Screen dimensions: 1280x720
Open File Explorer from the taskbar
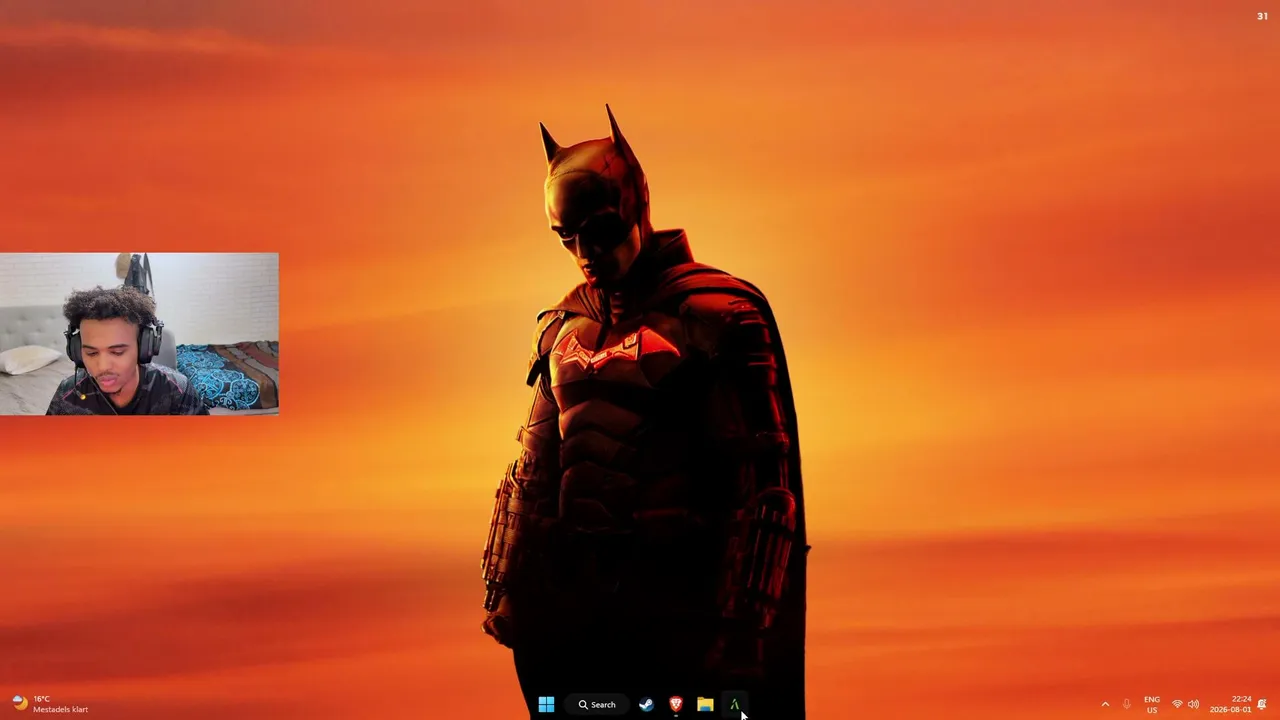coord(705,705)
